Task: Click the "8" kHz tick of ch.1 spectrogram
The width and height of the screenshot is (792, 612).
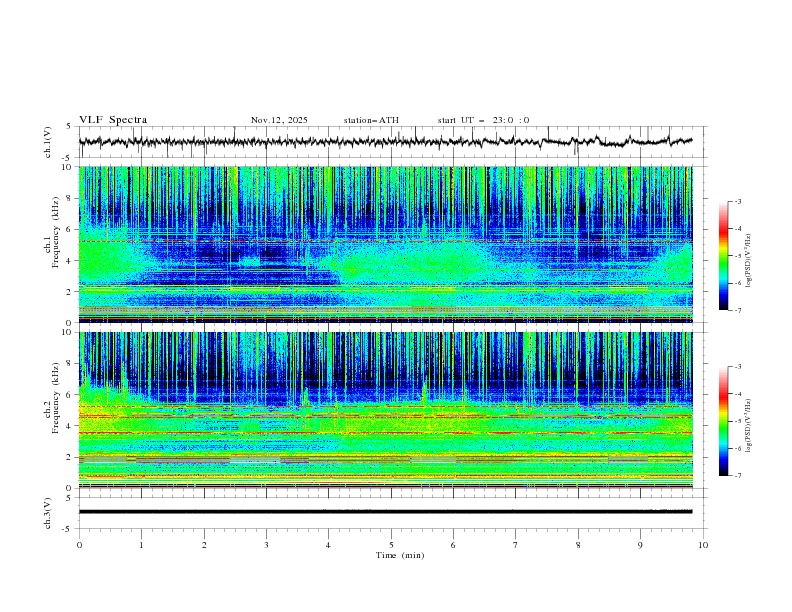Action: [71, 198]
